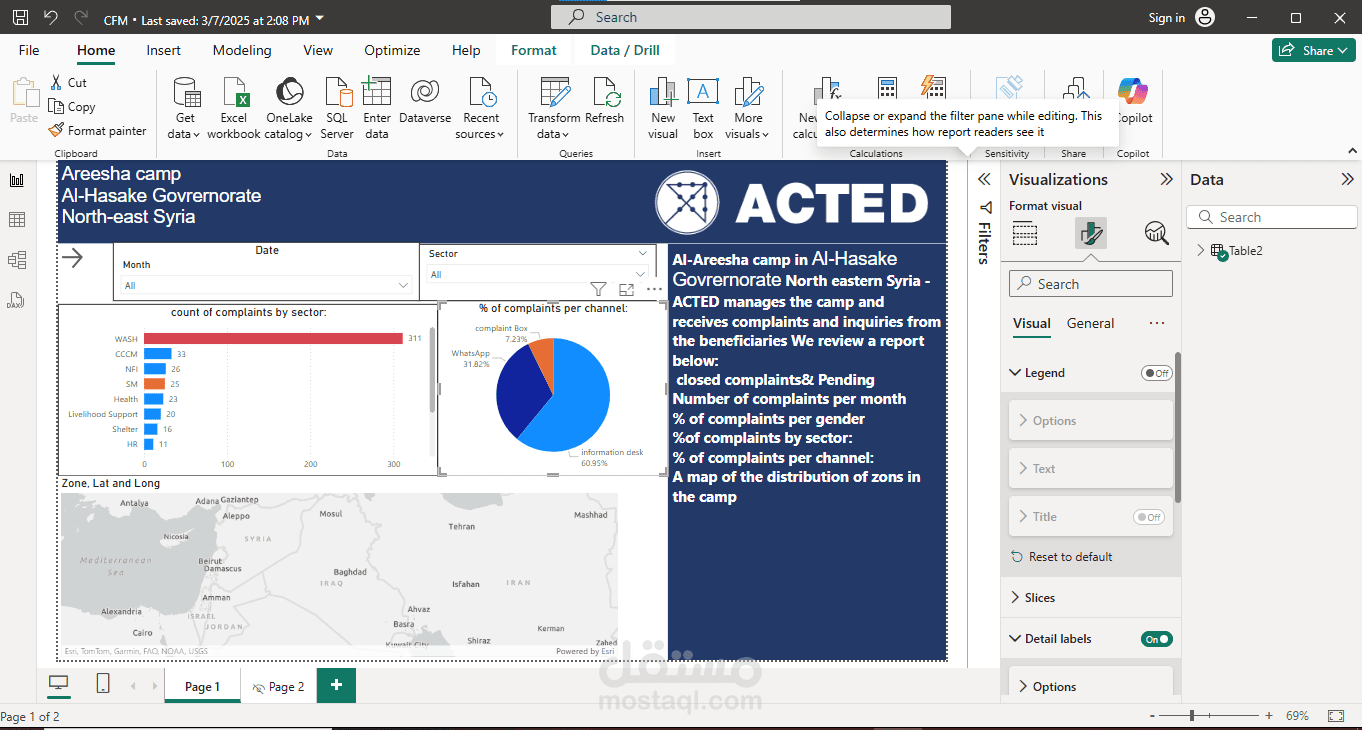Expand the Table2 item in Data pane
This screenshot has width=1362, height=730.
pyautogui.click(x=1200, y=250)
